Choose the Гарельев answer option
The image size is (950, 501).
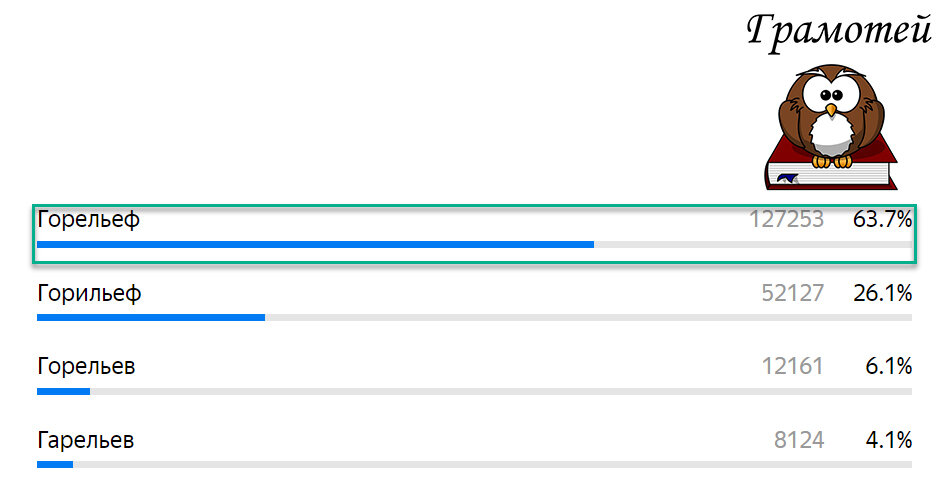[85, 440]
